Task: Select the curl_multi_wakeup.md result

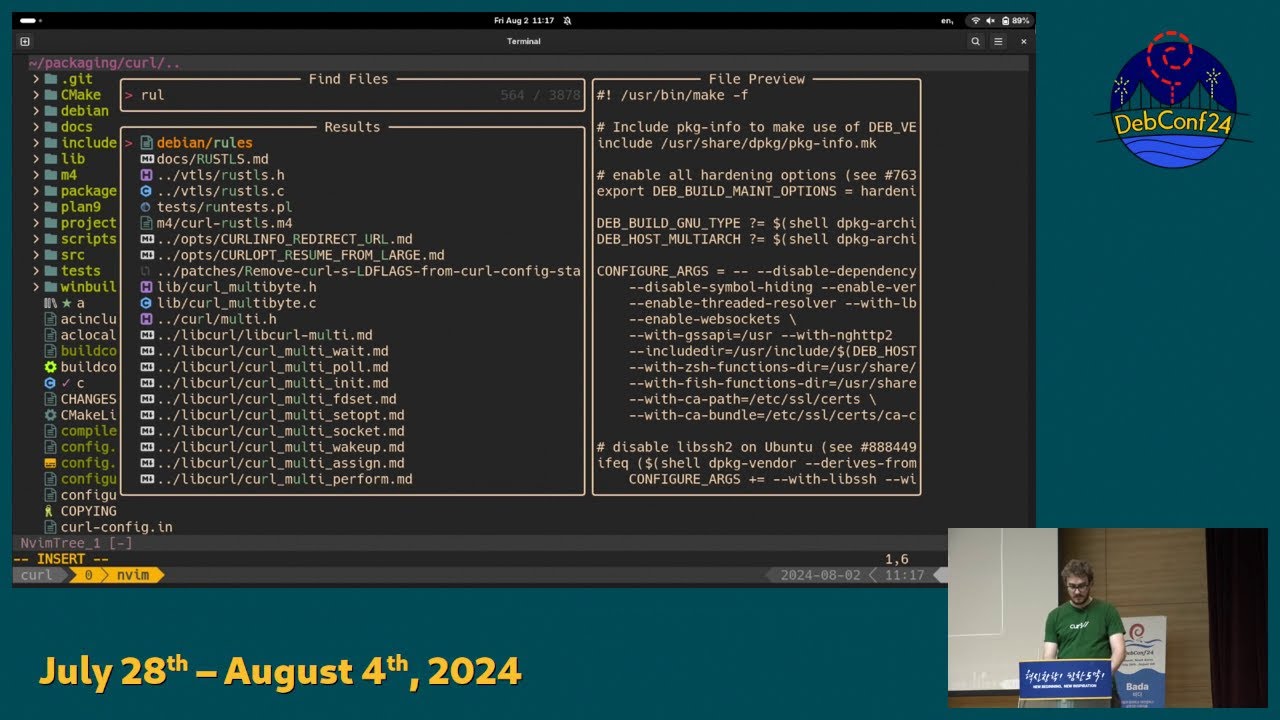Action: click(x=280, y=447)
